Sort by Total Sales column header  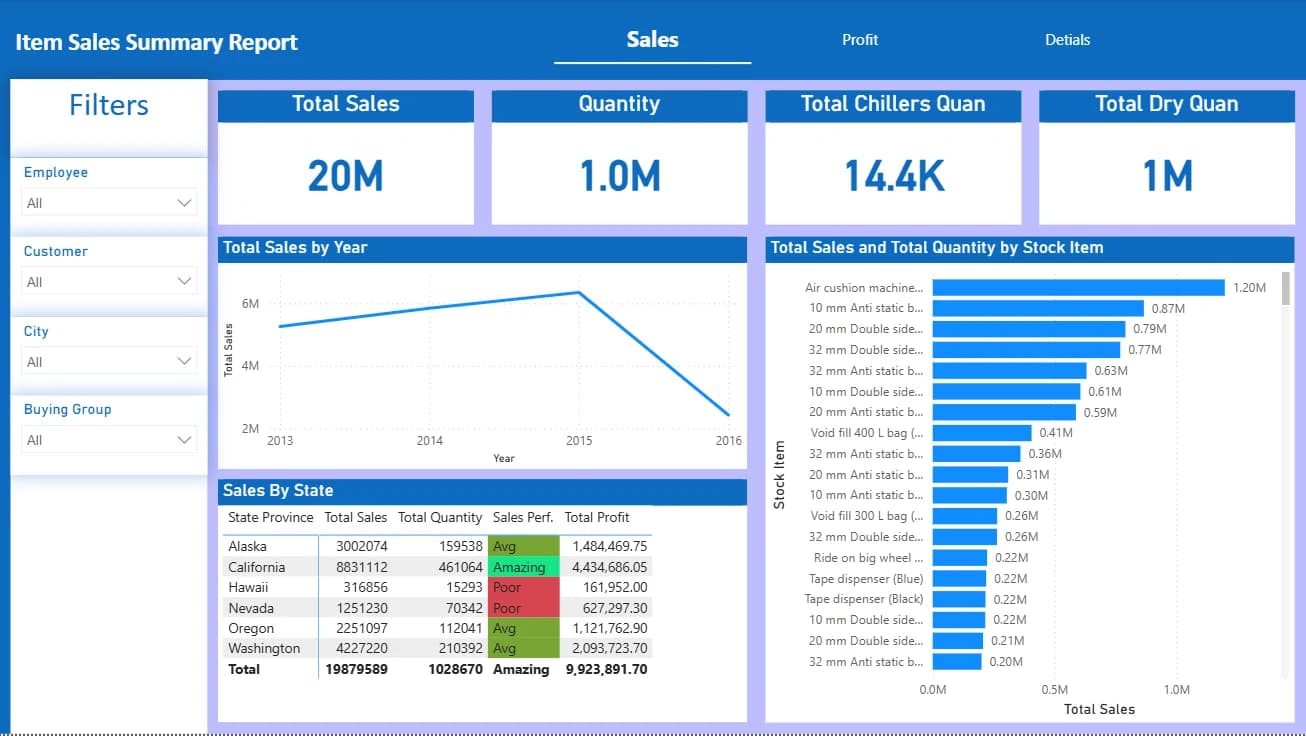pos(356,517)
